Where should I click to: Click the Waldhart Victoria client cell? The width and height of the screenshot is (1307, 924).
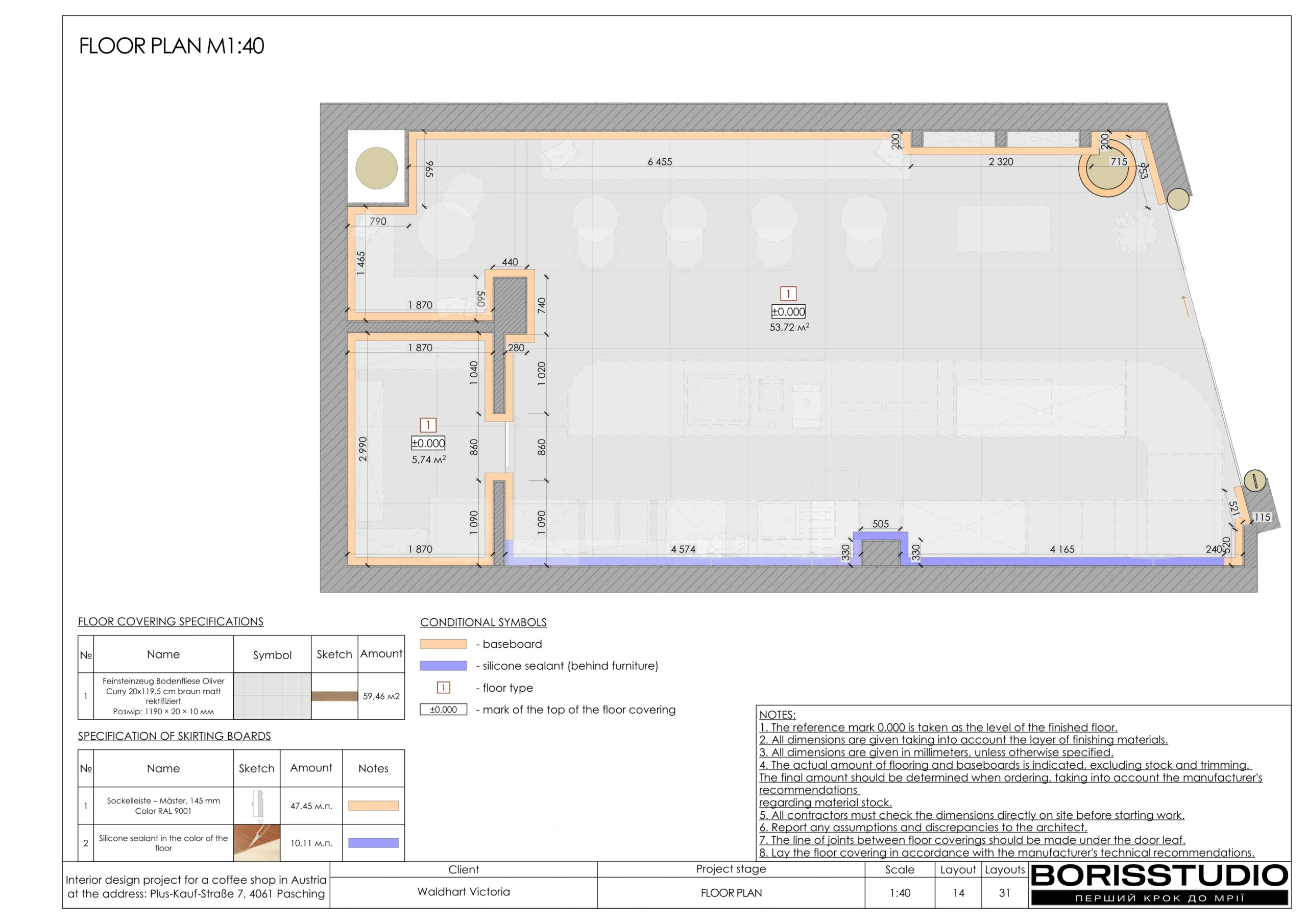tap(464, 891)
